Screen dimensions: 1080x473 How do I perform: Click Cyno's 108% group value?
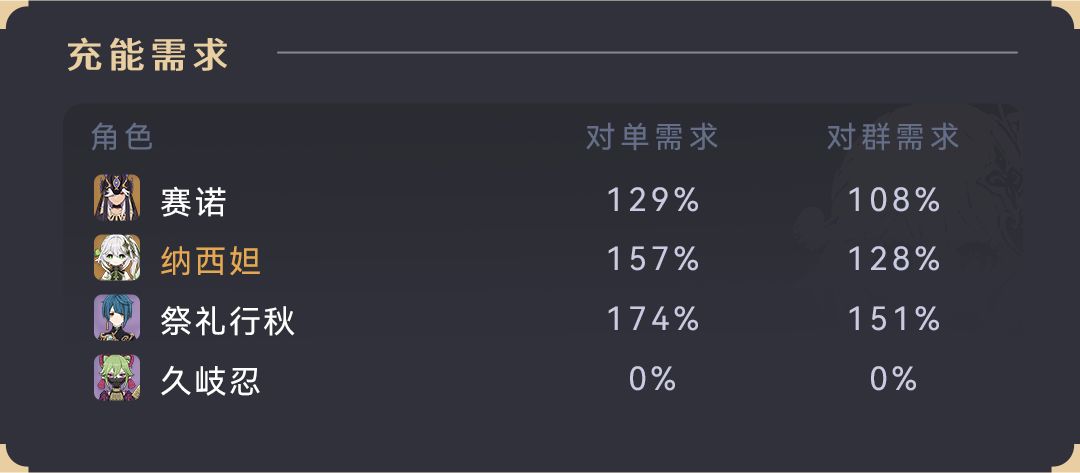894,201
